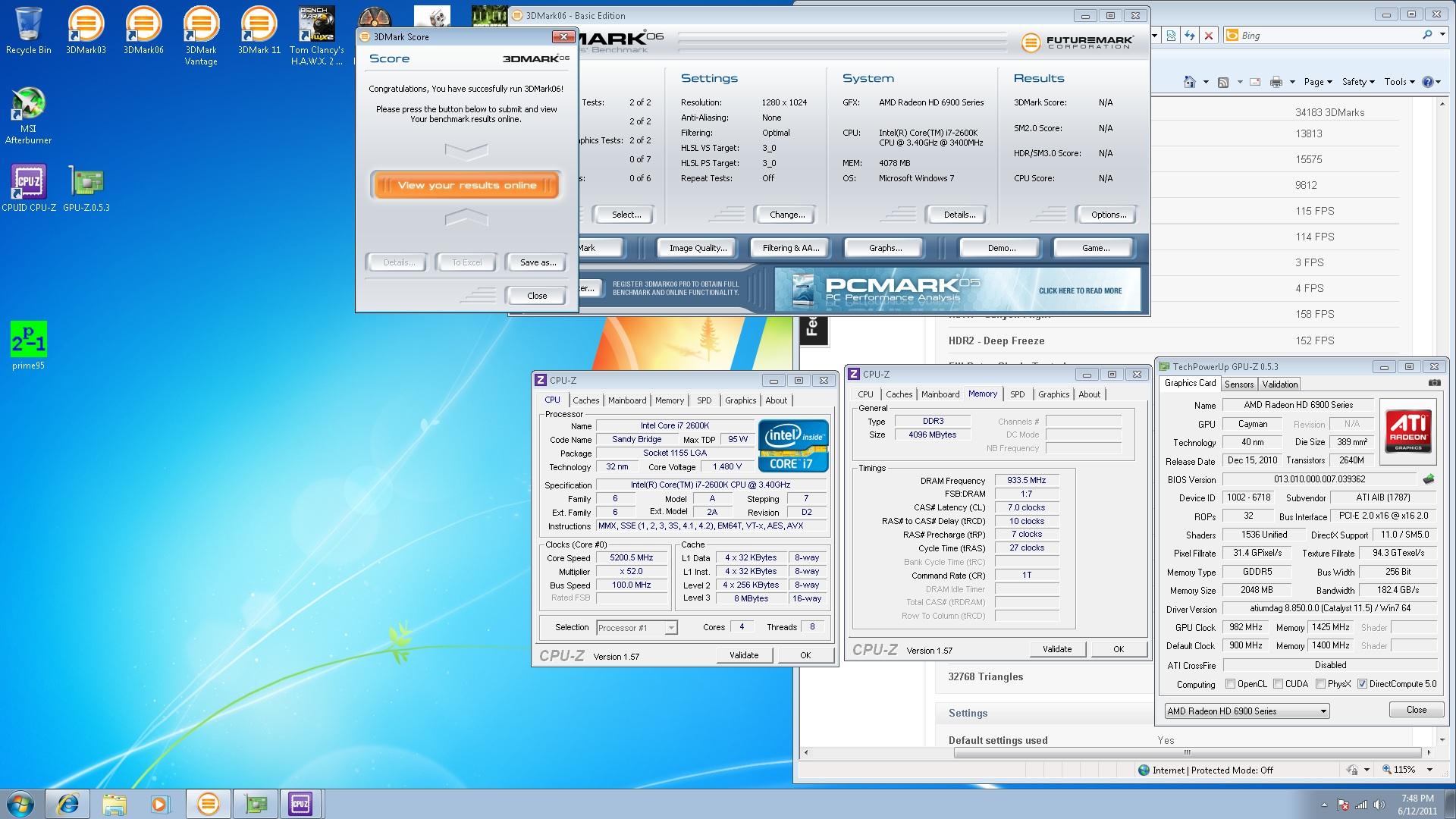Expand the Safety menu dropdown
Viewport: 1456px width, 819px height.
pos(1358,82)
